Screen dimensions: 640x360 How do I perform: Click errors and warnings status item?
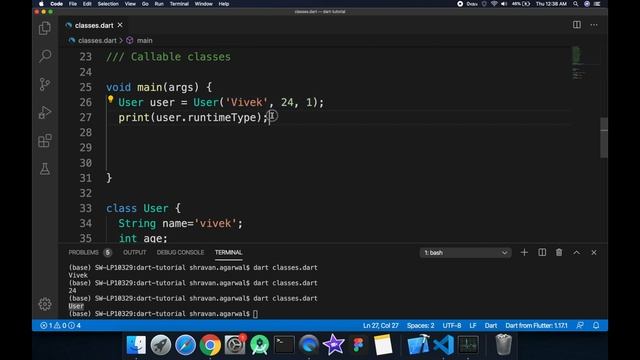click(60, 325)
